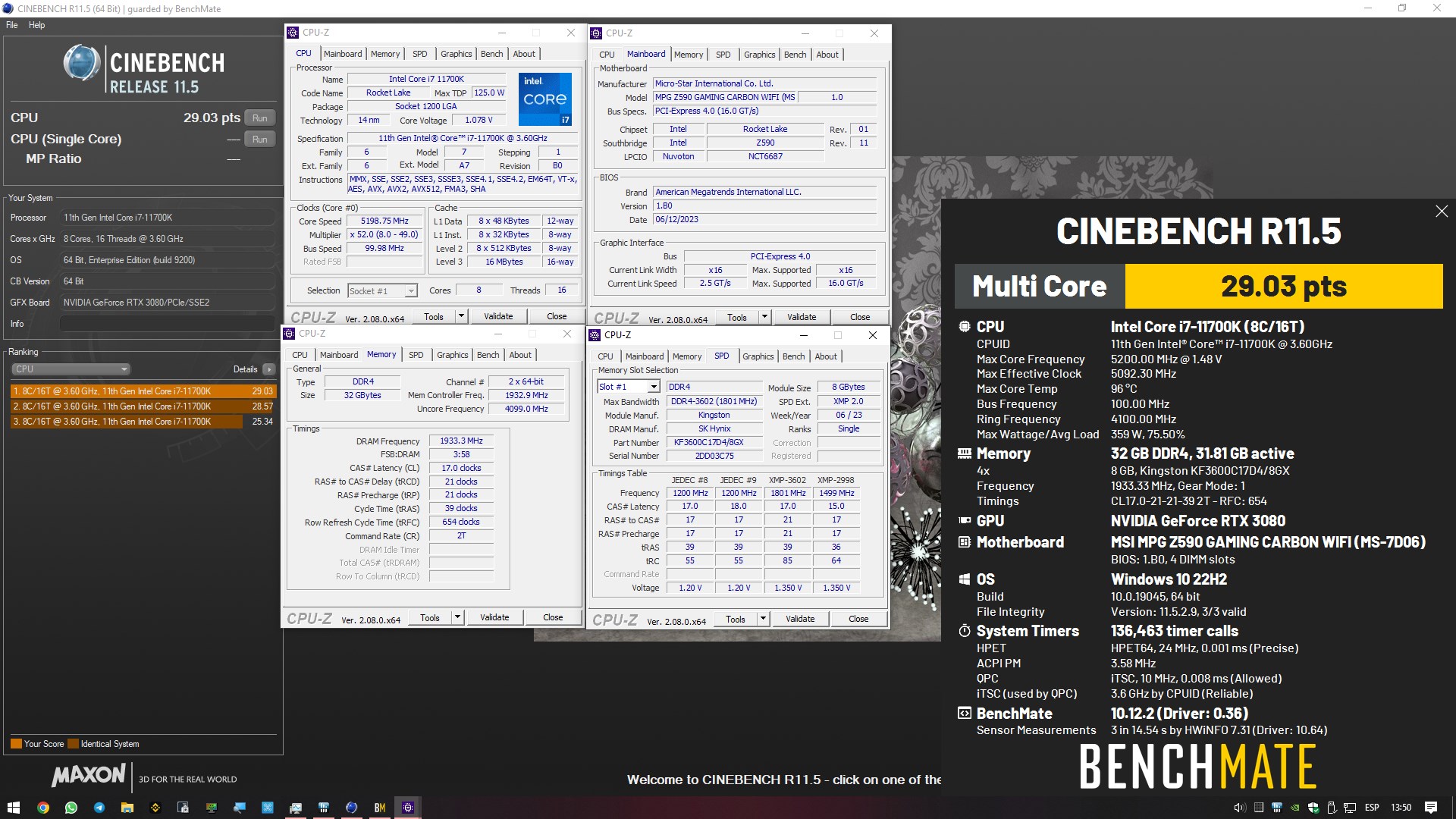The image size is (1456, 819).
Task: Expand ranking details with the Details arrow
Action: 268,369
